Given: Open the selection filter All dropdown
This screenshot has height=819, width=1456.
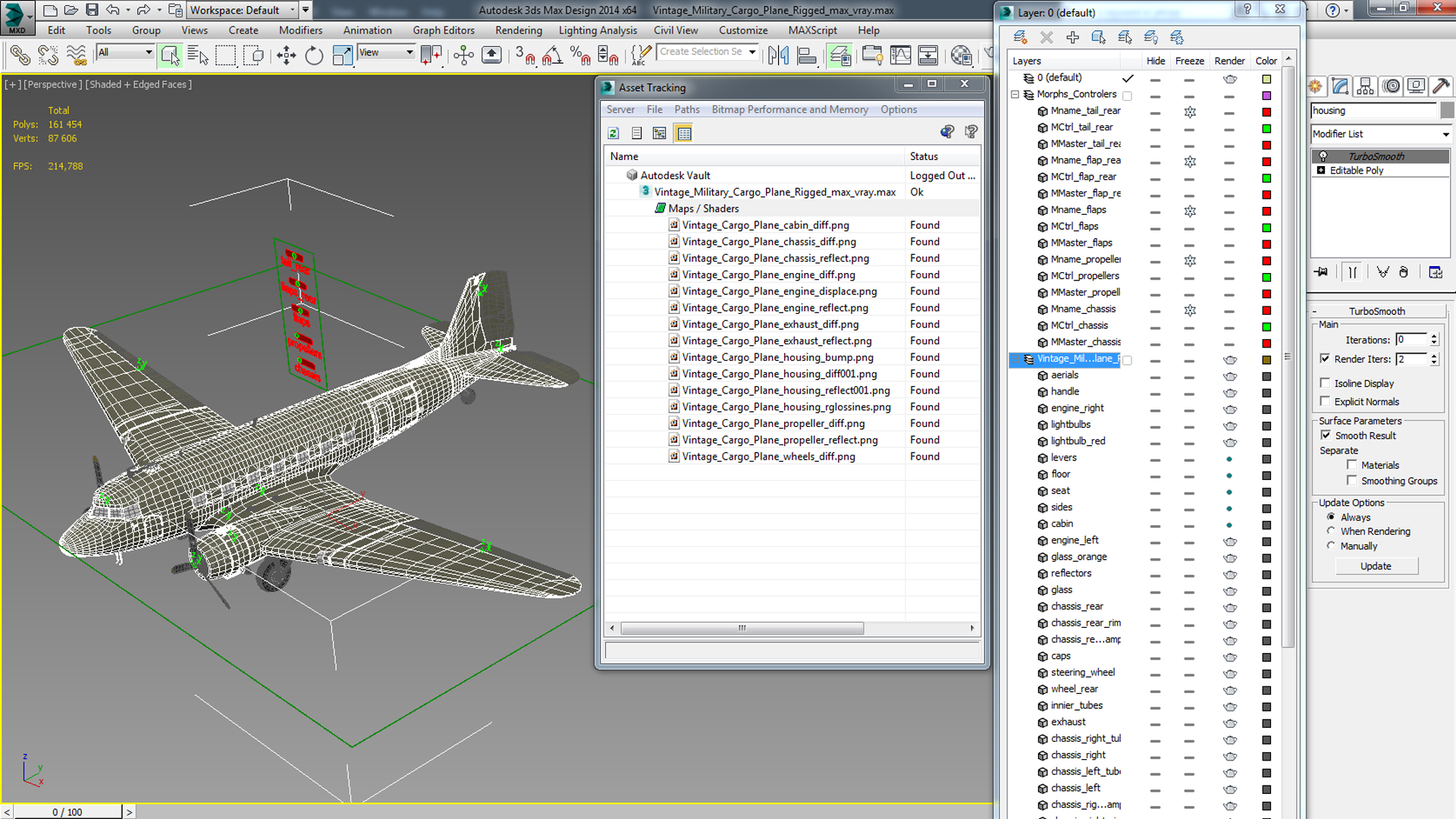Looking at the screenshot, I should [x=125, y=52].
